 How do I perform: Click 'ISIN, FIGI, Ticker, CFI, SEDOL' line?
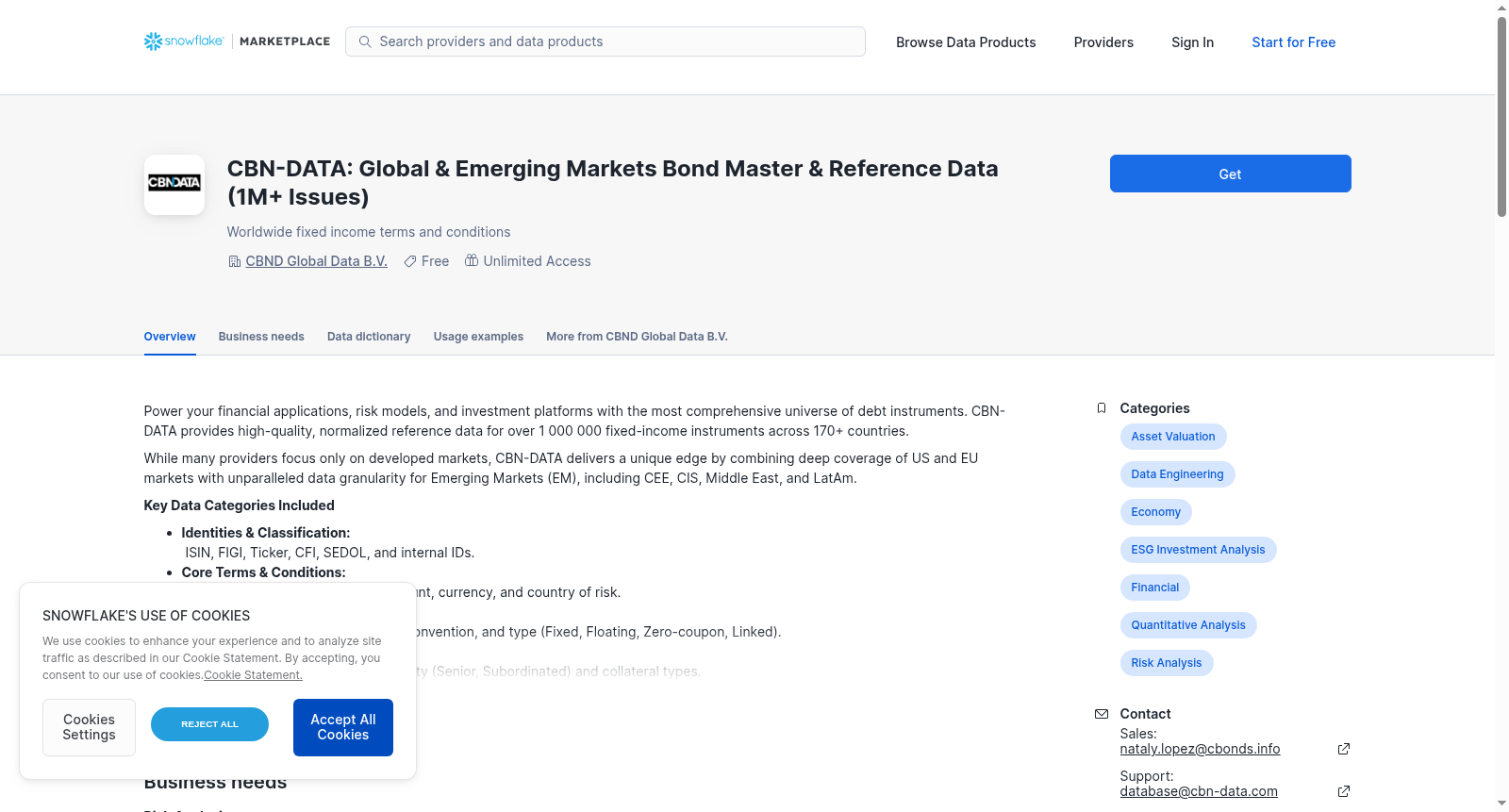330,553
